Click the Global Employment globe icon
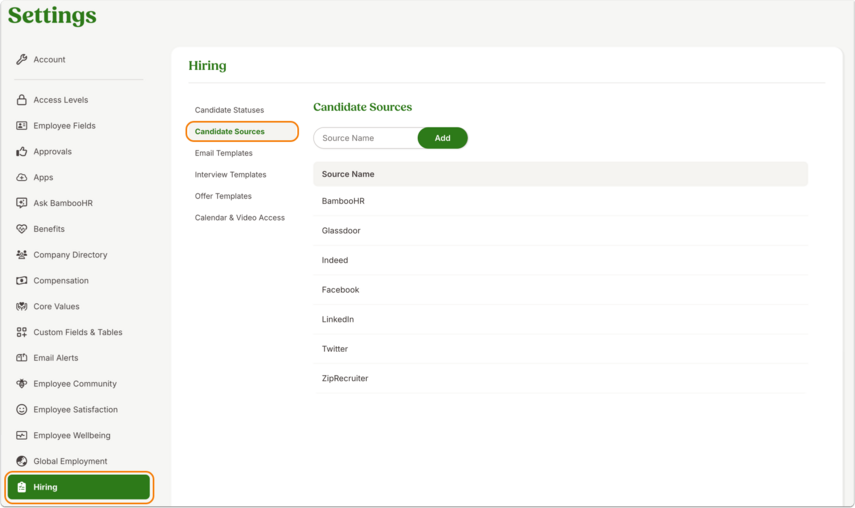Image resolution: width=855 pixels, height=508 pixels. click(x=21, y=461)
